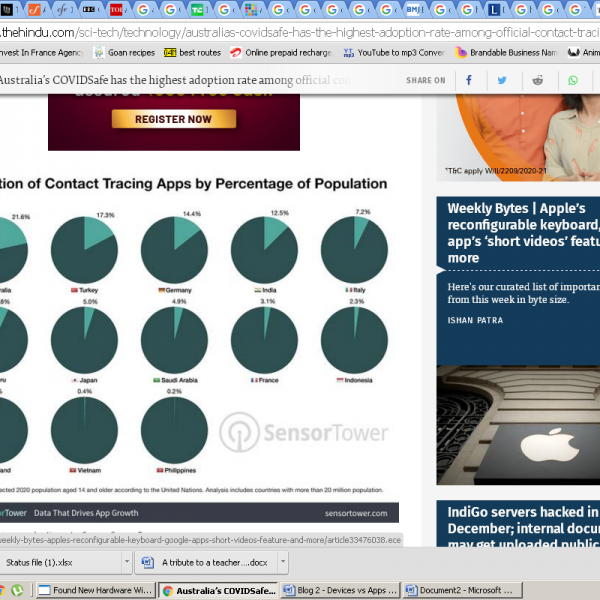Open Invest In France Agency bookmark
This screenshot has height=600, width=600.
click(x=41, y=52)
